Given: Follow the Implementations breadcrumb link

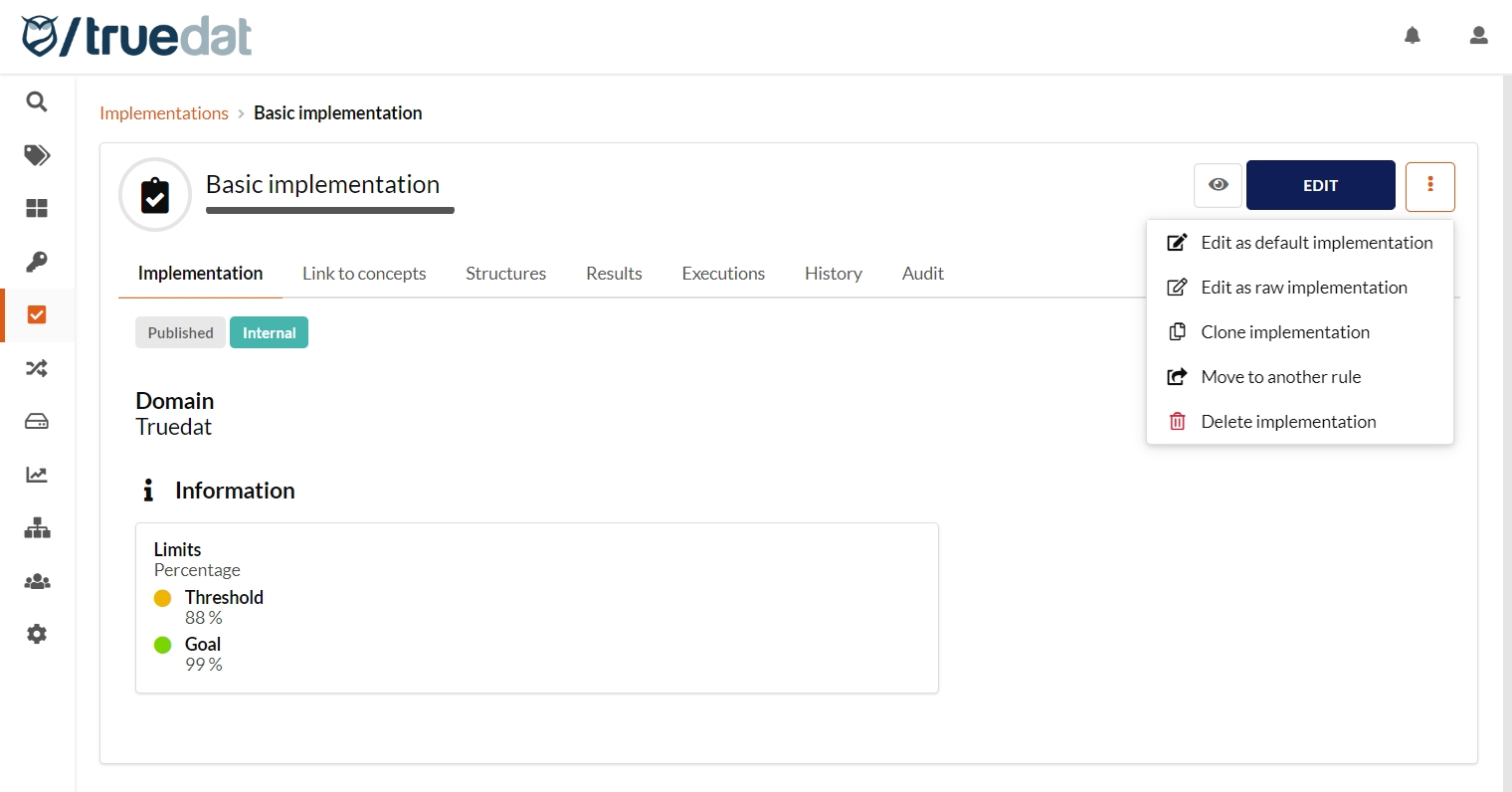Looking at the screenshot, I should [164, 113].
